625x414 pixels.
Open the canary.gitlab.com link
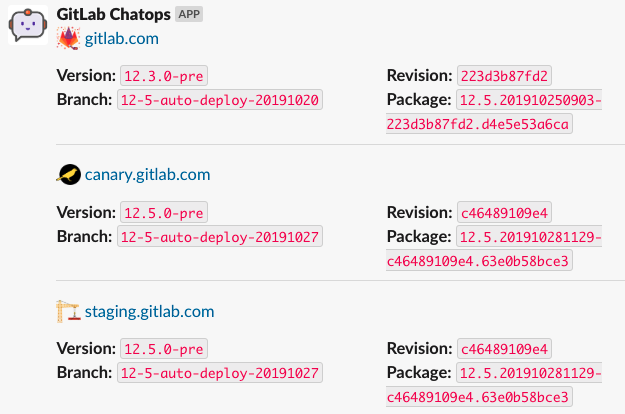coord(147,175)
